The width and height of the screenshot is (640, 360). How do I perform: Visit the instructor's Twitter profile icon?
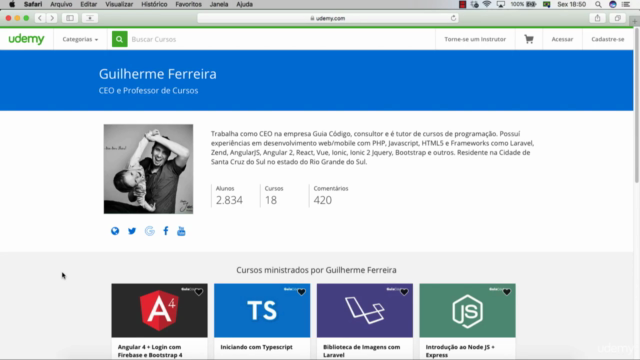(132, 231)
